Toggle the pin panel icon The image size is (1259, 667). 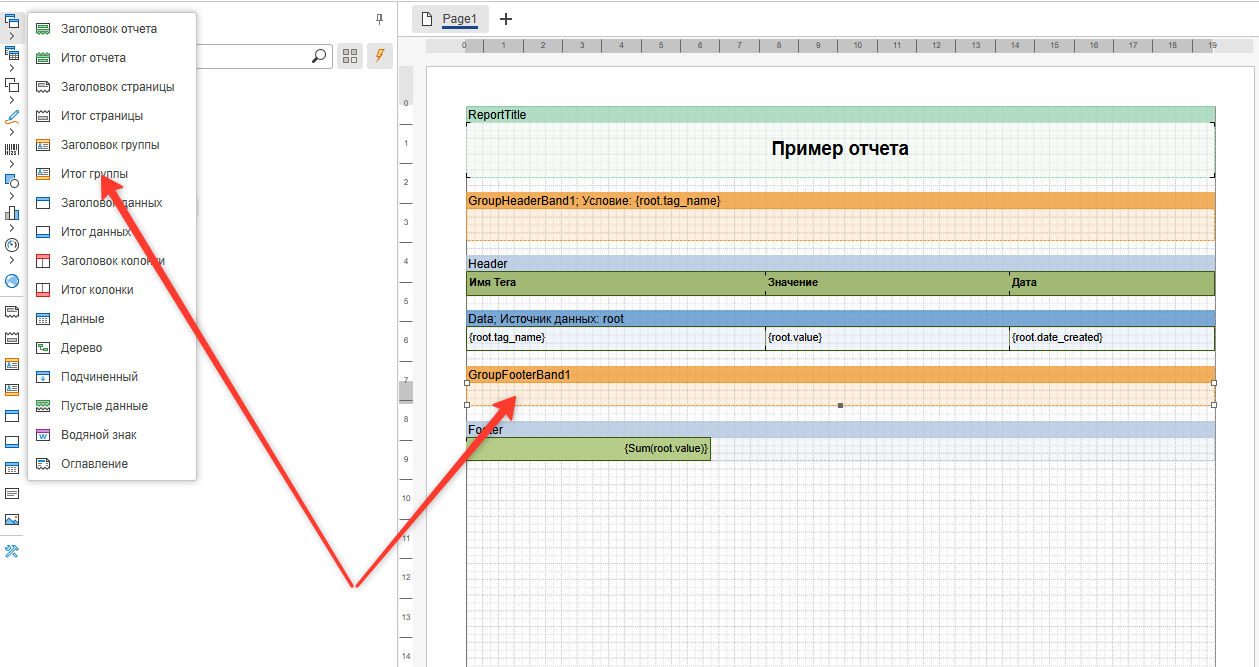(x=379, y=19)
